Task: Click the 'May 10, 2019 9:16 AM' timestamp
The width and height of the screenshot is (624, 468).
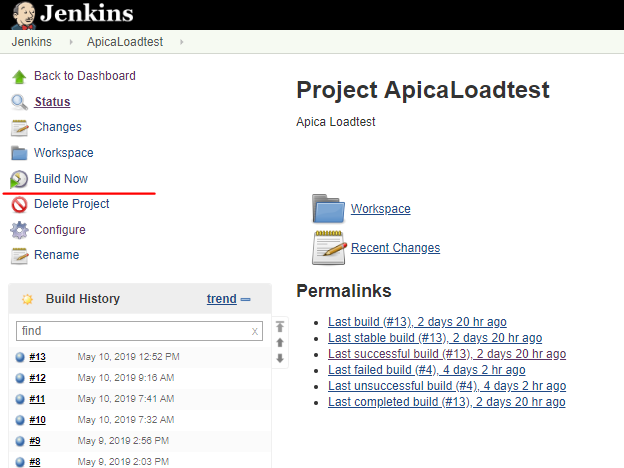Action: (126, 378)
